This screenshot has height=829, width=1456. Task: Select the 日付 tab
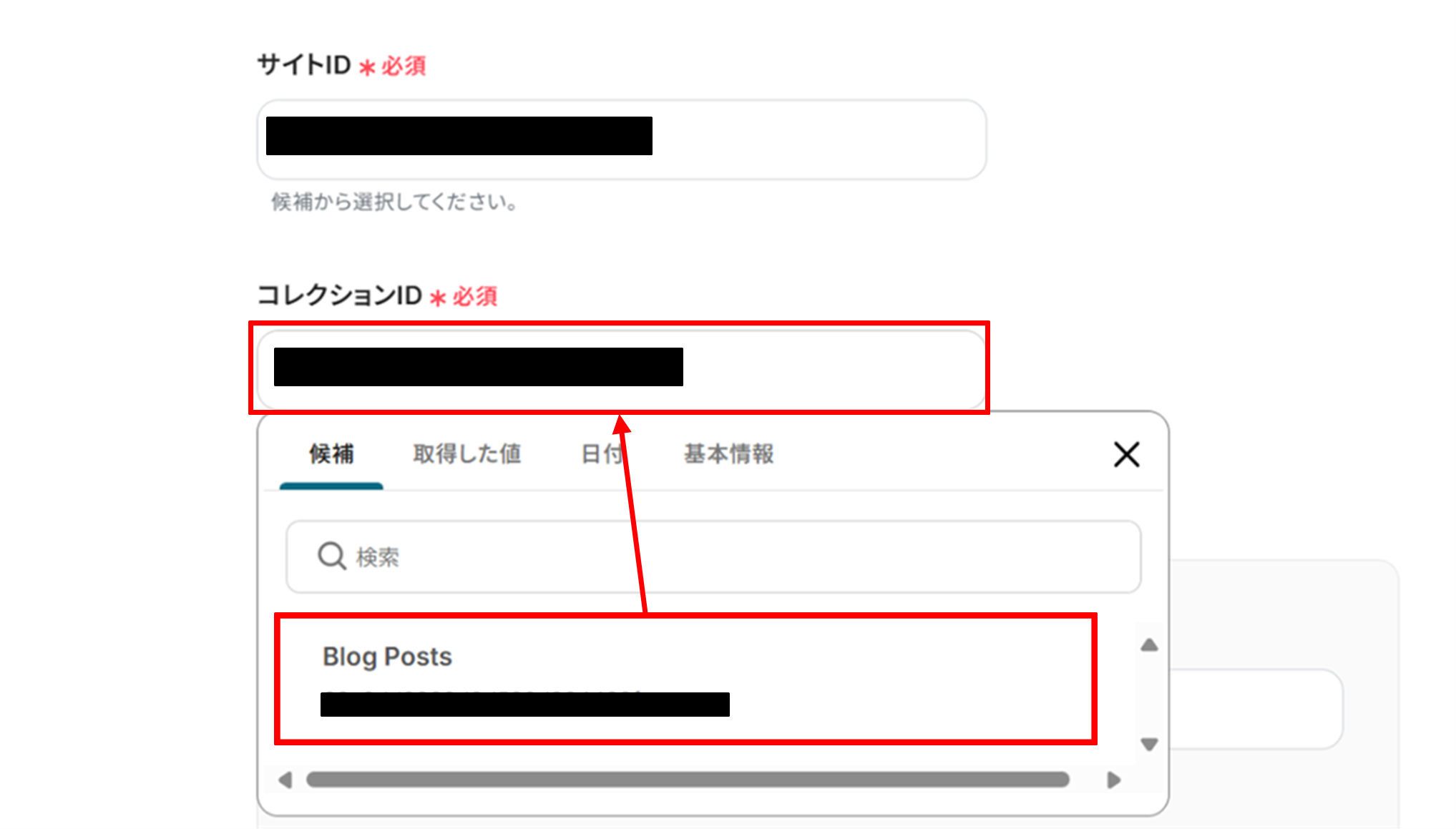point(602,454)
